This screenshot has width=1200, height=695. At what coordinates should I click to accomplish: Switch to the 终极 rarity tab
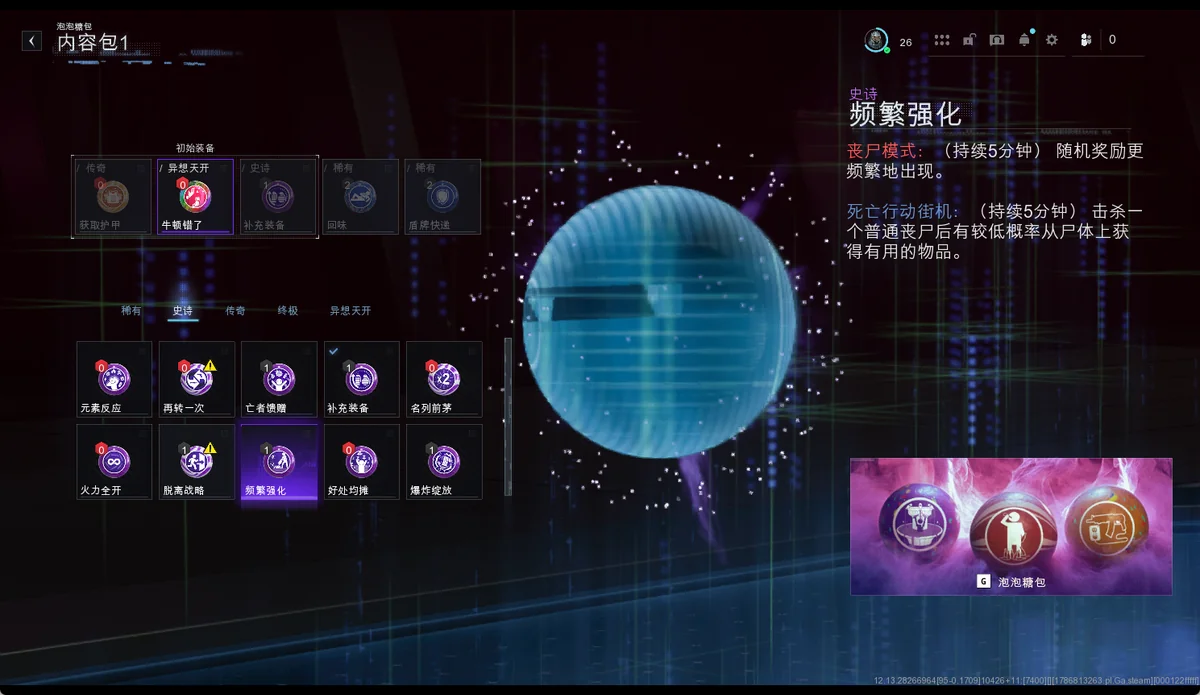288,311
